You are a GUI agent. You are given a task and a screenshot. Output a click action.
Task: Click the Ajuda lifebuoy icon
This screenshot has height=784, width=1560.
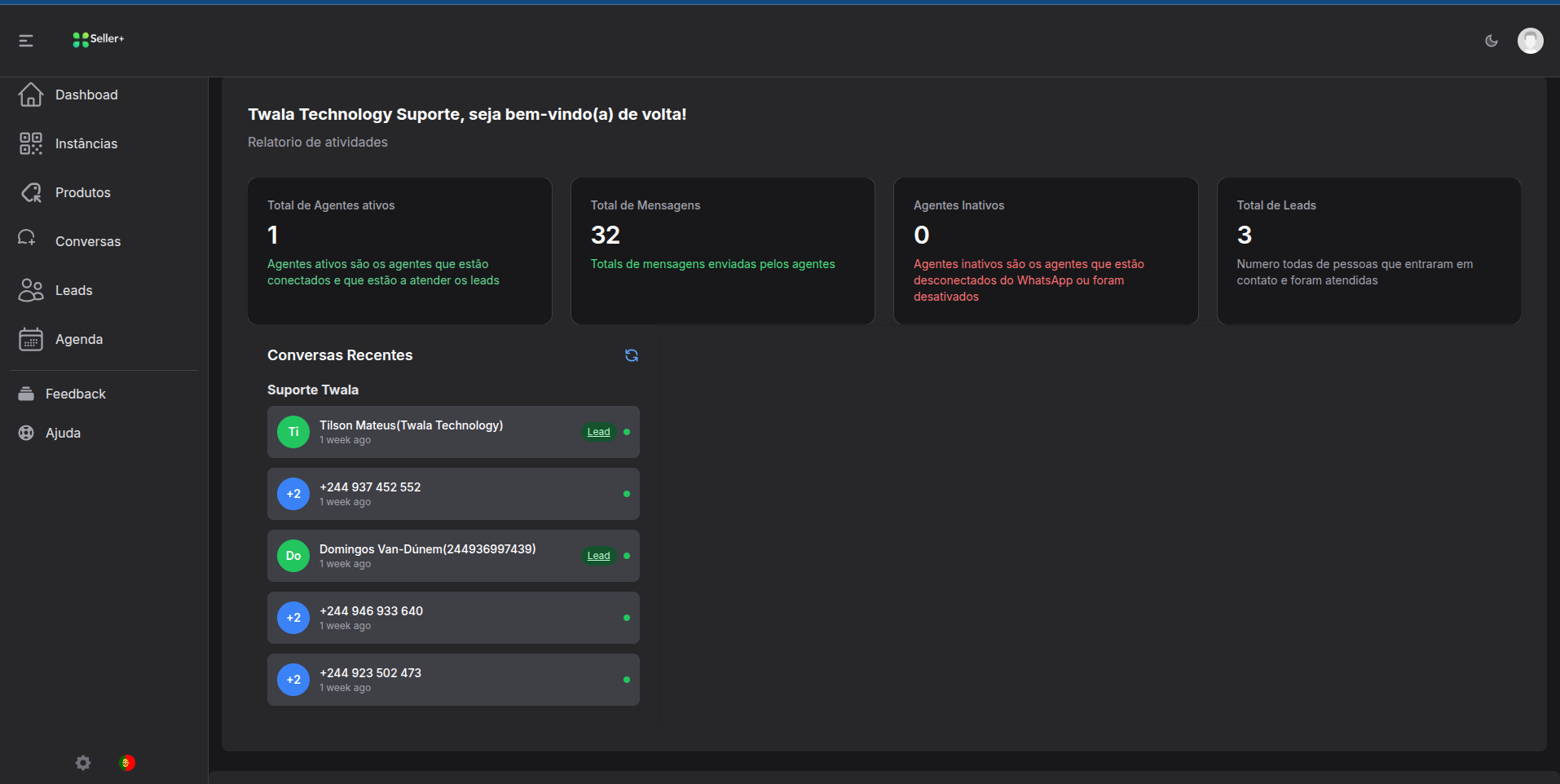26,433
